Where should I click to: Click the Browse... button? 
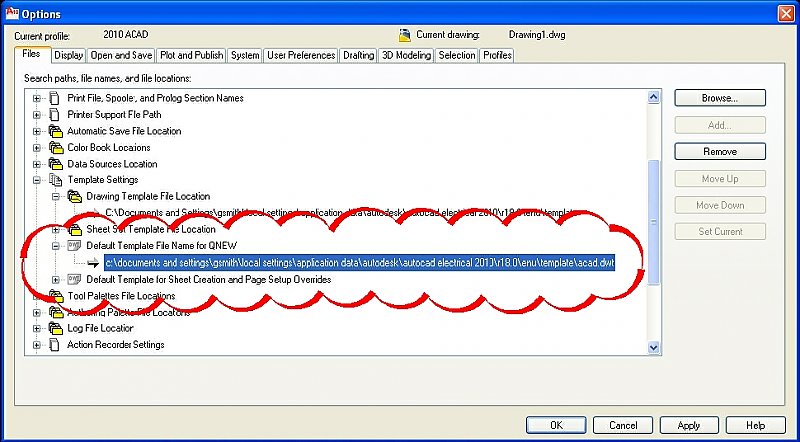point(720,98)
